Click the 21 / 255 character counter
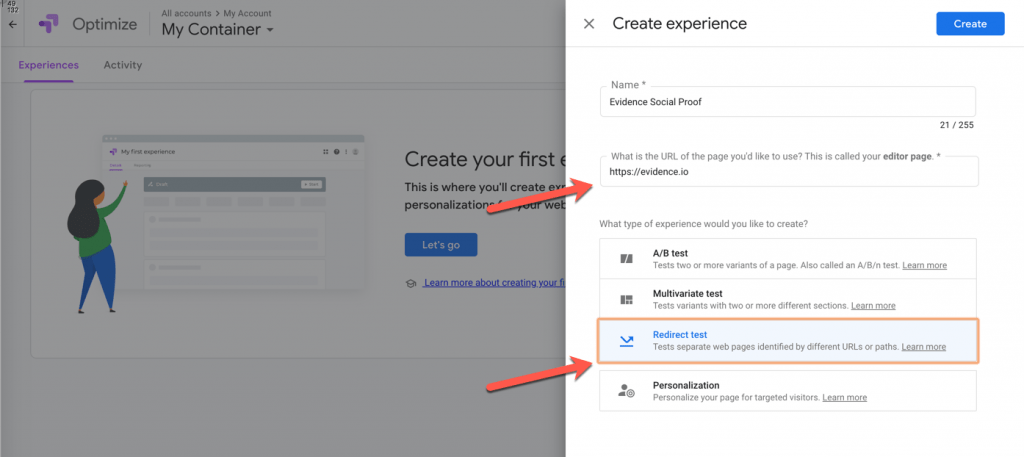 (956, 125)
